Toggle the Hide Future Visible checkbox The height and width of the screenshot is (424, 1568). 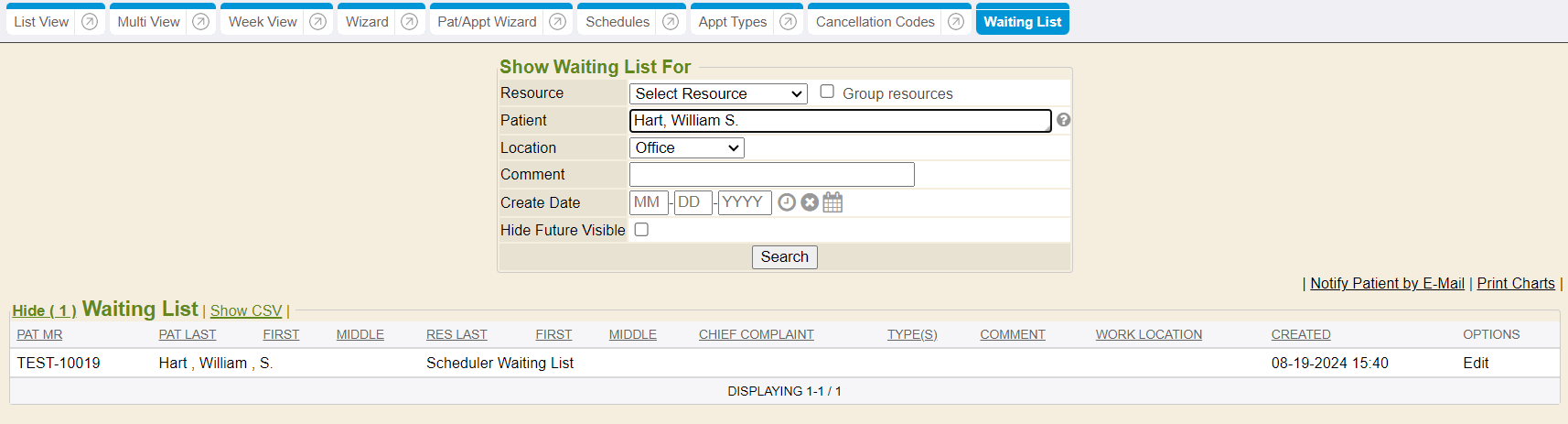click(x=641, y=230)
